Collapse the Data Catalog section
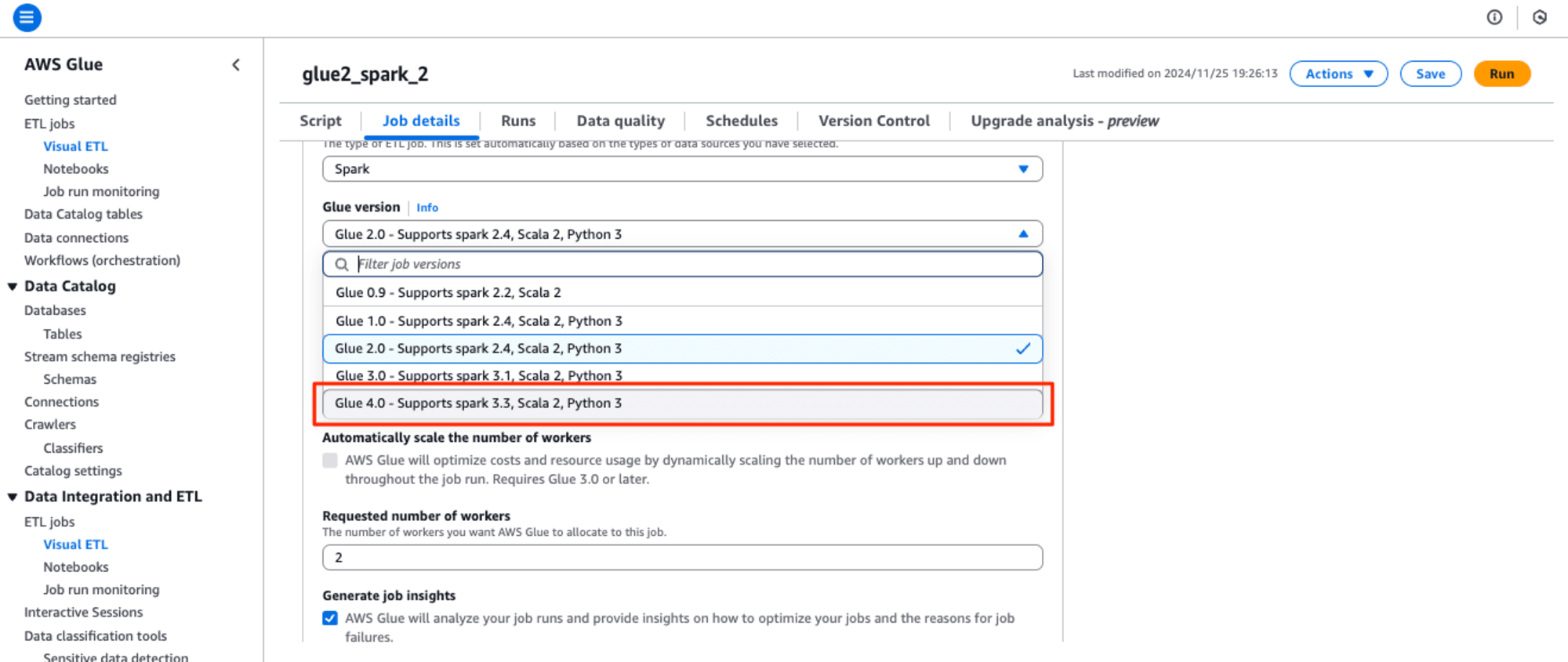This screenshot has width=1568, height=662. [x=13, y=287]
